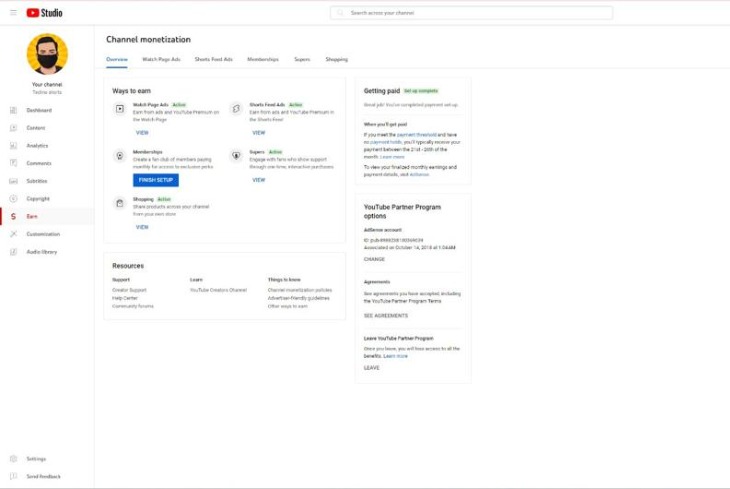Click the Shopping bag icon
The height and width of the screenshot is (489, 730).
[120, 203]
